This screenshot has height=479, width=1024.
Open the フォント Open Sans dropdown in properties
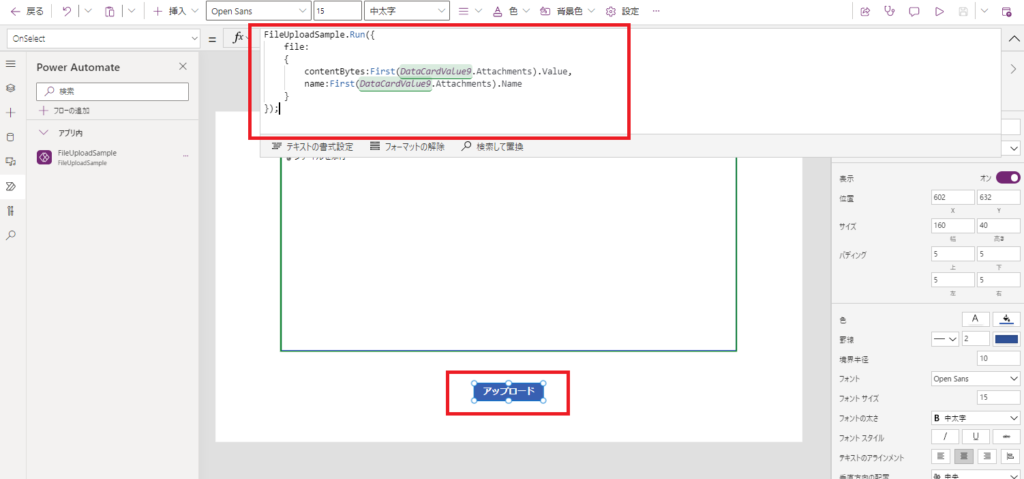coord(976,378)
